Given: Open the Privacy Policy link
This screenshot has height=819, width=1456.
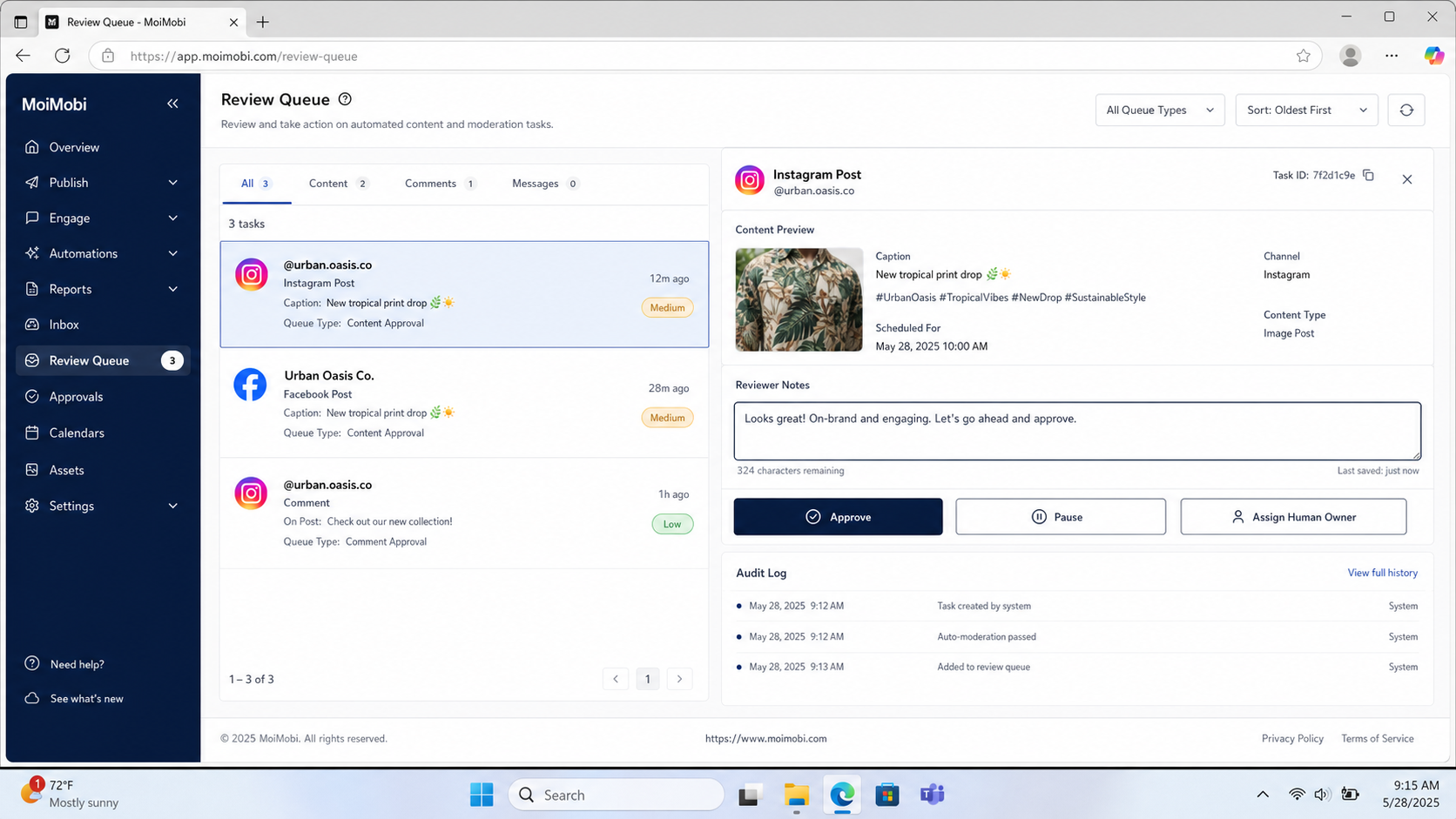Looking at the screenshot, I should [1292, 738].
